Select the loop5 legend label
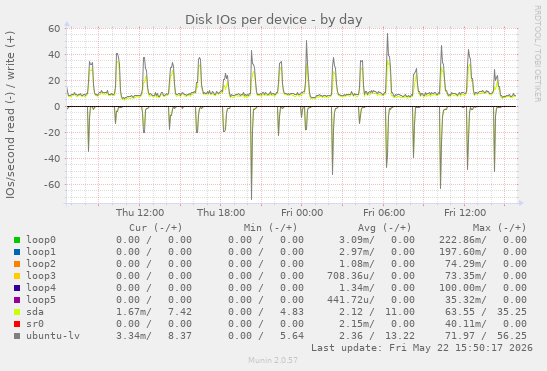Viewport: 547px width, 371px height. tap(41, 299)
